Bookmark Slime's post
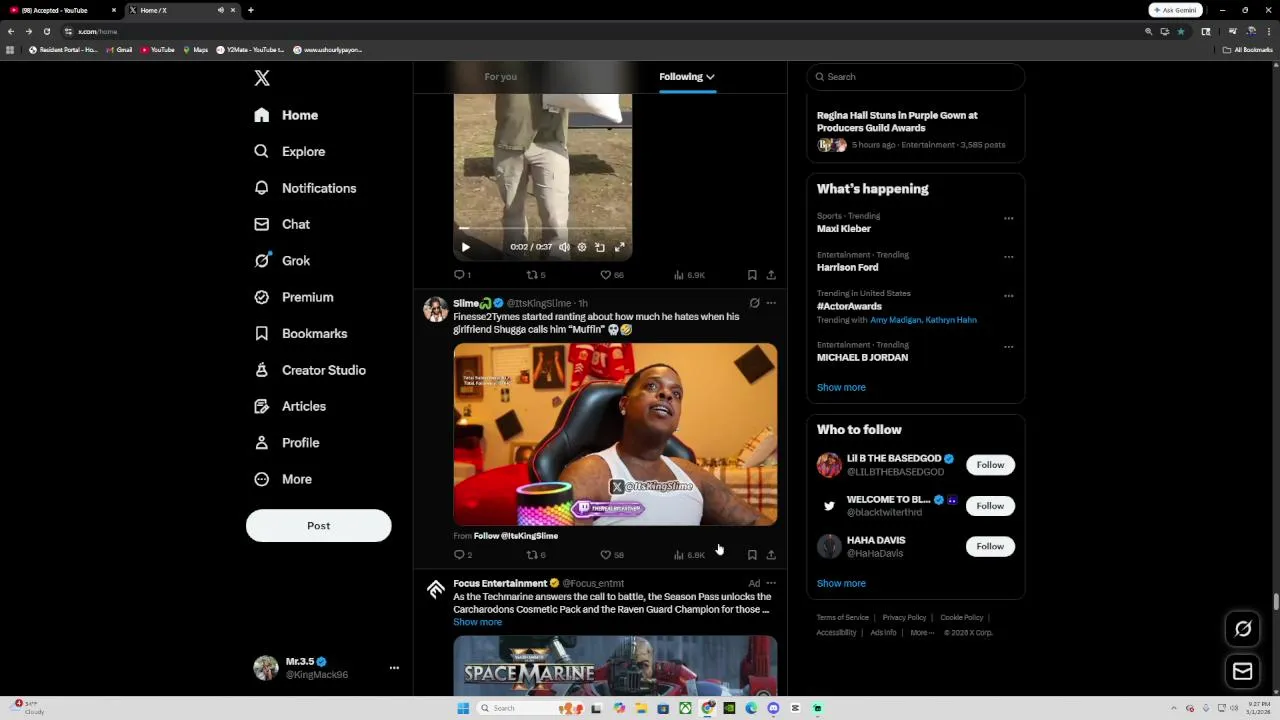This screenshot has width=1280, height=720. tap(752, 555)
